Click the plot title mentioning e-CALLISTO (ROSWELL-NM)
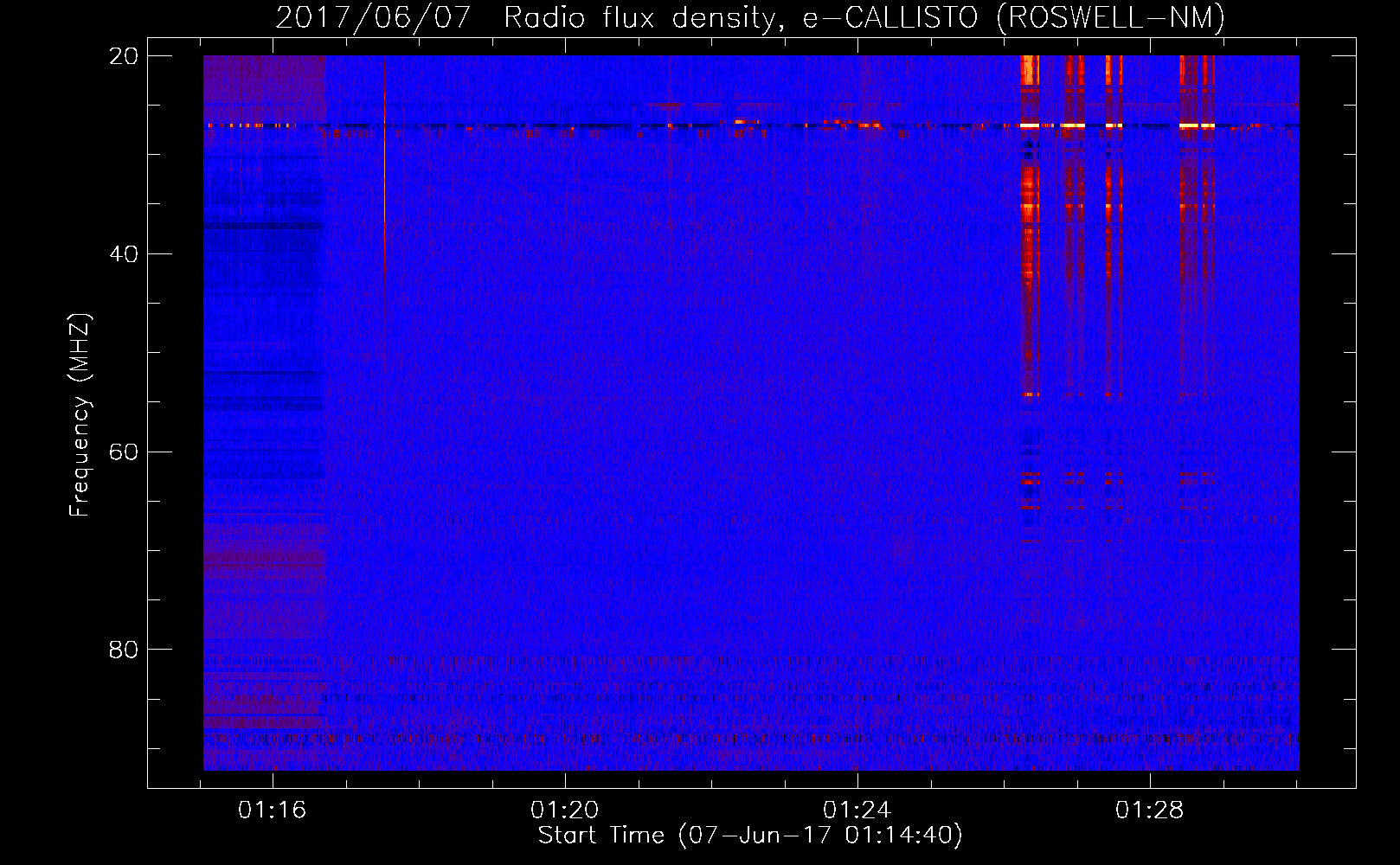Screen dimensions: 1400x865 750,17
